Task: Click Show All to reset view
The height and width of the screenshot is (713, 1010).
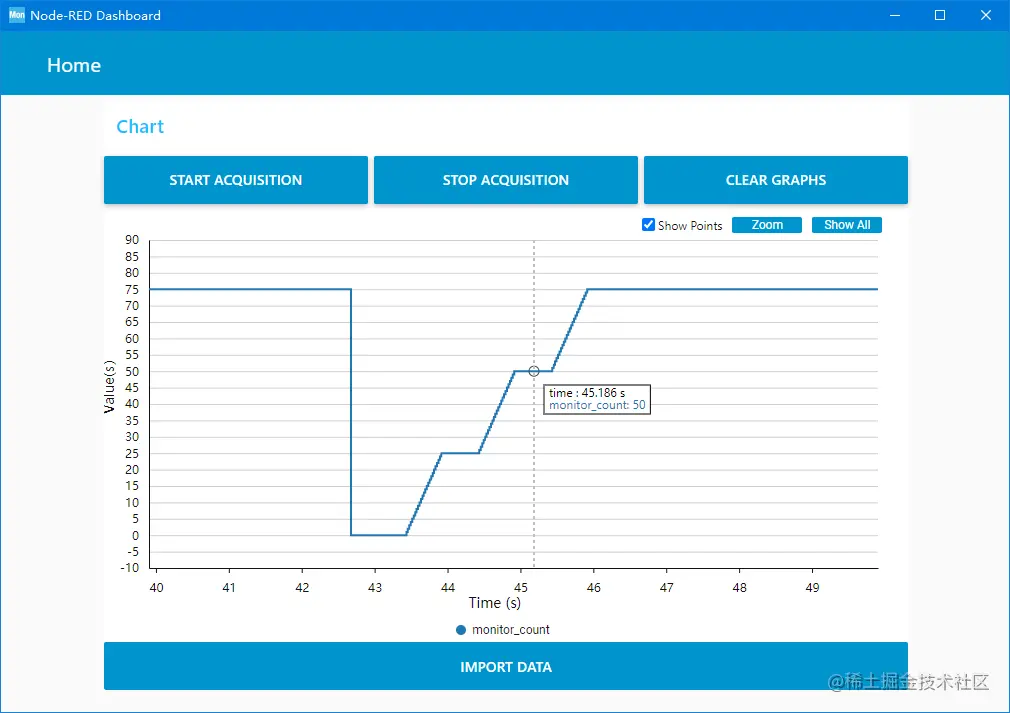Action: (x=846, y=225)
